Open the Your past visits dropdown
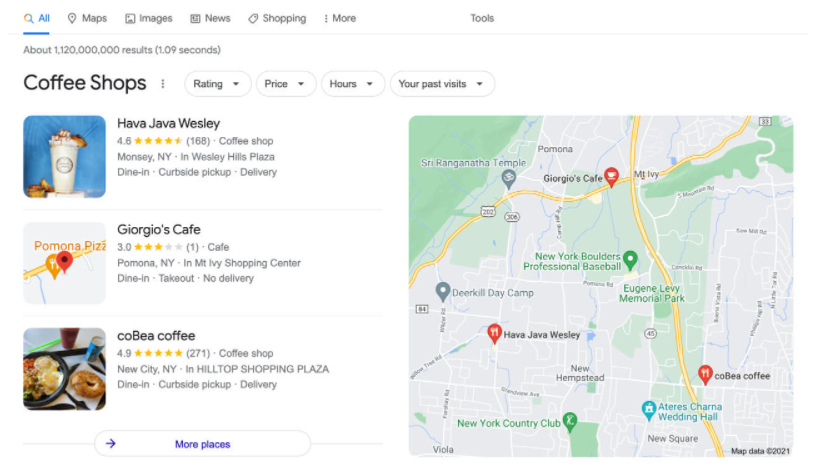The image size is (820, 475). 441,84
